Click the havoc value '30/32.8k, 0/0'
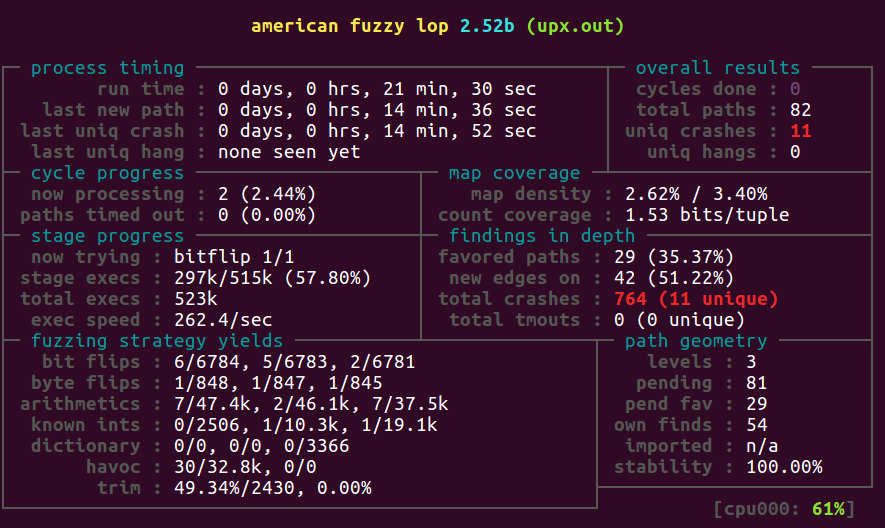This screenshot has width=885, height=528. (x=245, y=466)
